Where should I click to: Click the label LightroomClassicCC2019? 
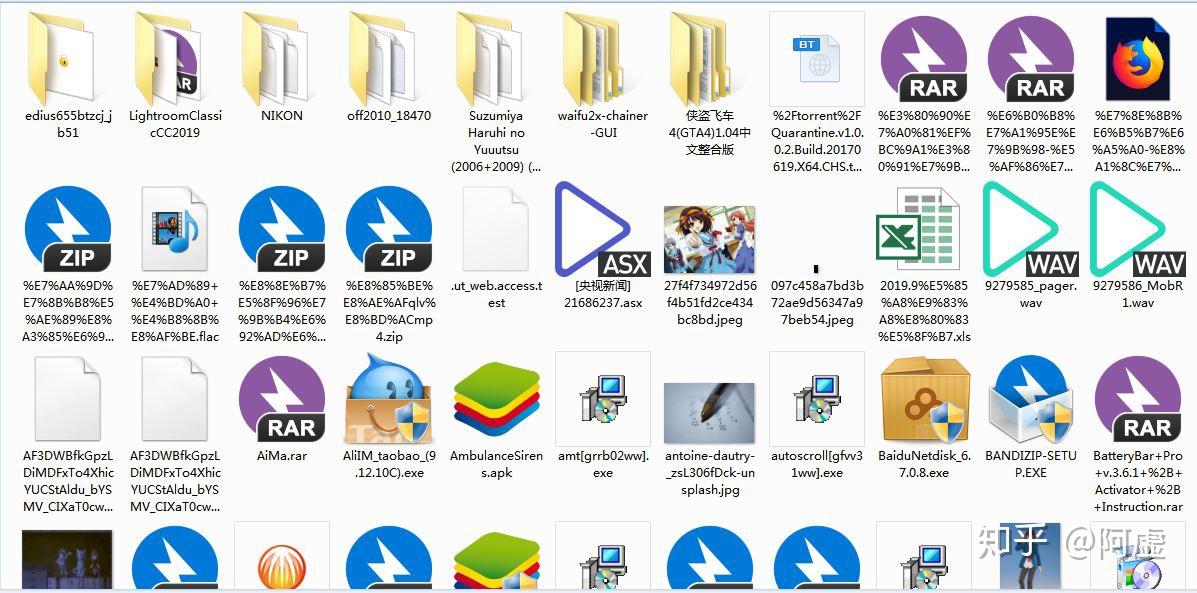pyautogui.click(x=175, y=124)
